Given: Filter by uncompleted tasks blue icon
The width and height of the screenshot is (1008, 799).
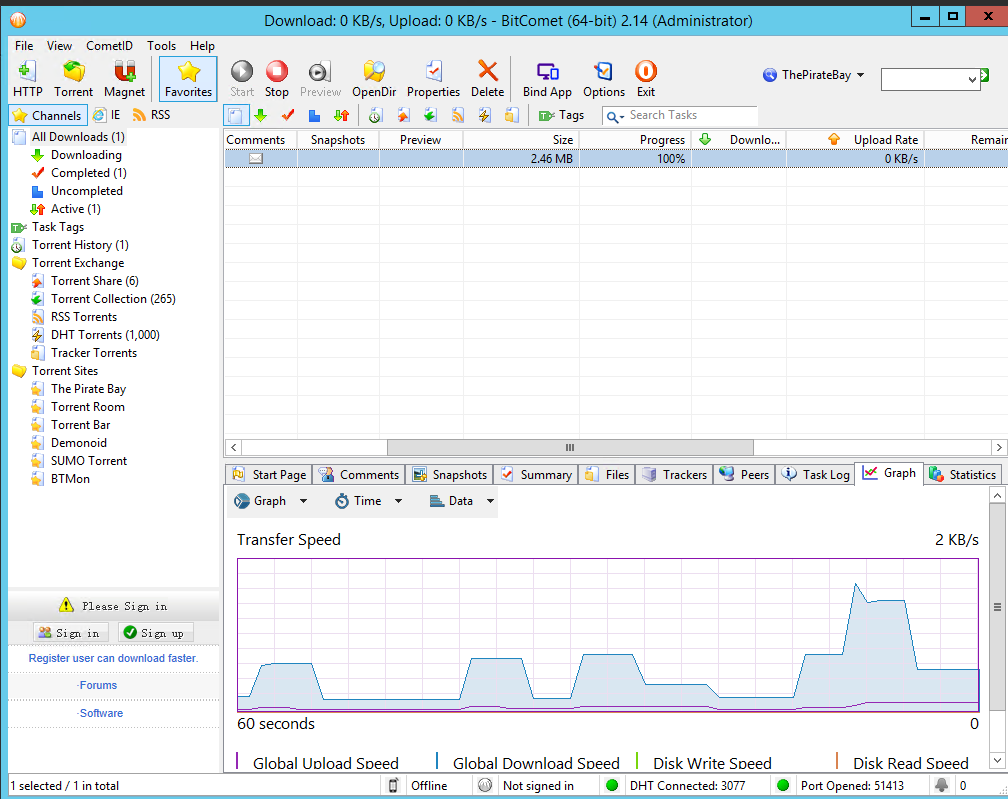Looking at the screenshot, I should point(314,116).
